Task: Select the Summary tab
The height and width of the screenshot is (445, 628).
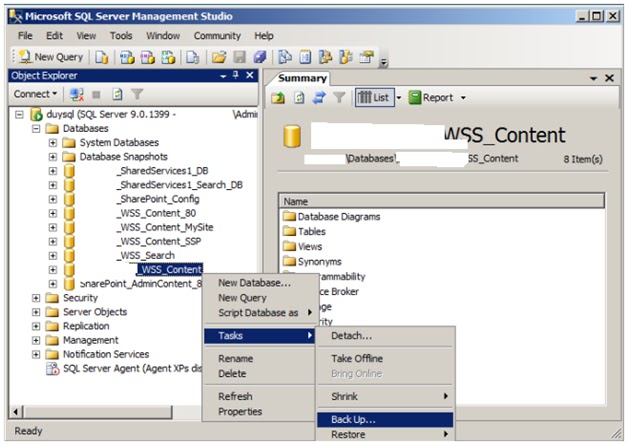Action: click(302, 78)
